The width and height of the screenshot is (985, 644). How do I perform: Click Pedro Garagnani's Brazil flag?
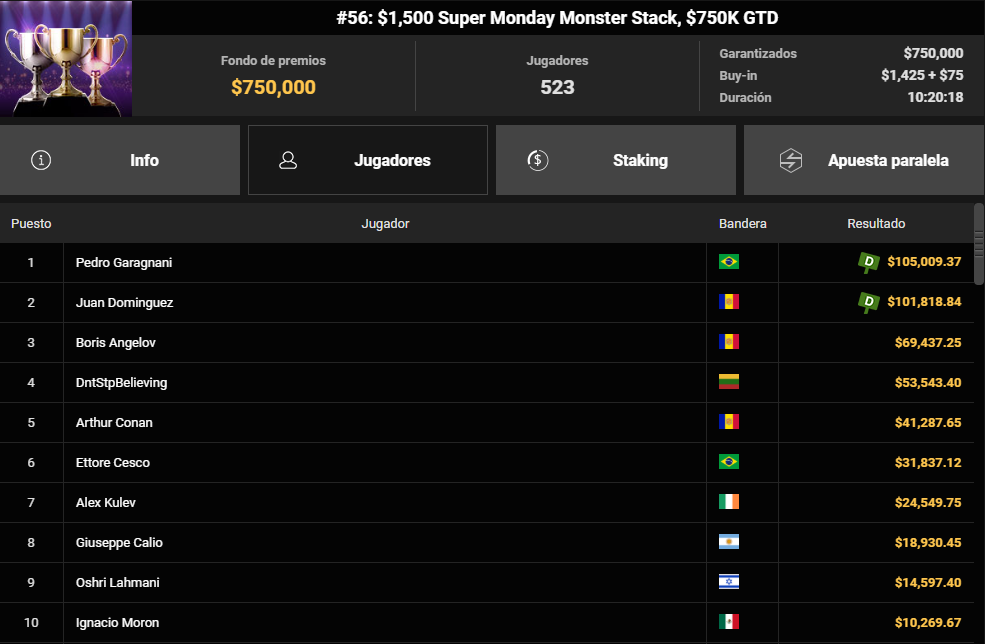729,262
